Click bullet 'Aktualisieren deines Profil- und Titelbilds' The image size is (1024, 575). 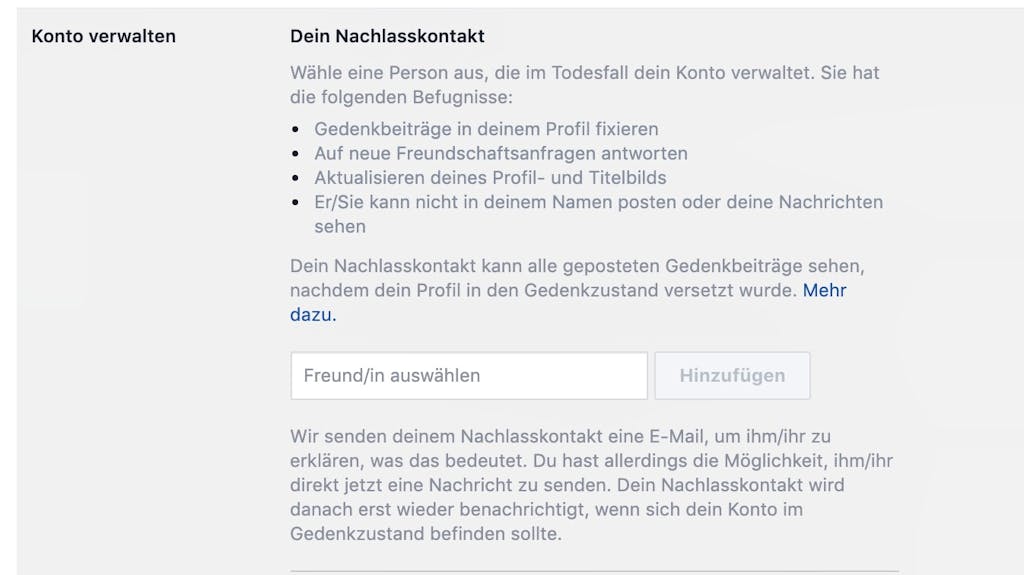tap(490, 178)
